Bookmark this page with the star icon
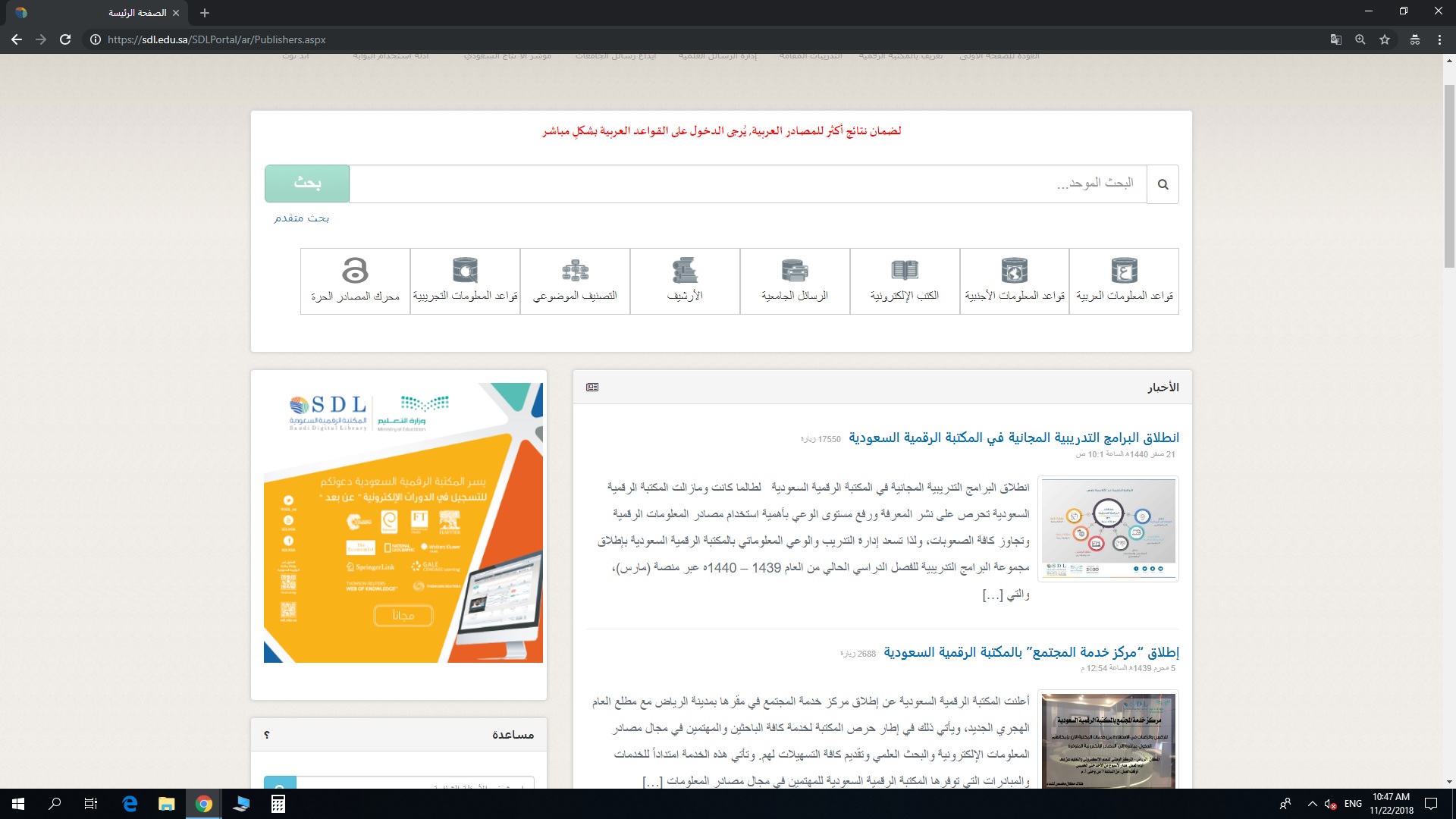 tap(1385, 39)
